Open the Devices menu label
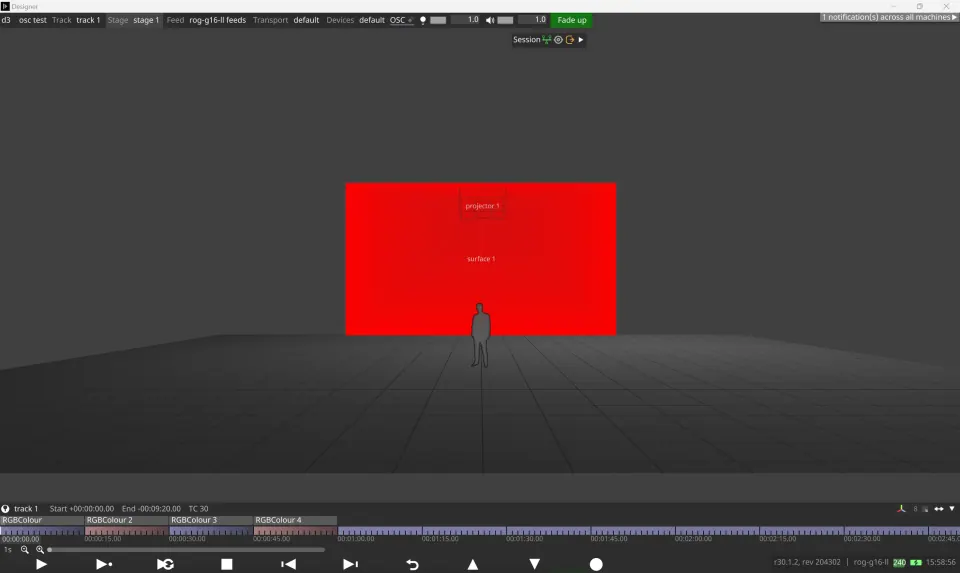 (x=340, y=20)
